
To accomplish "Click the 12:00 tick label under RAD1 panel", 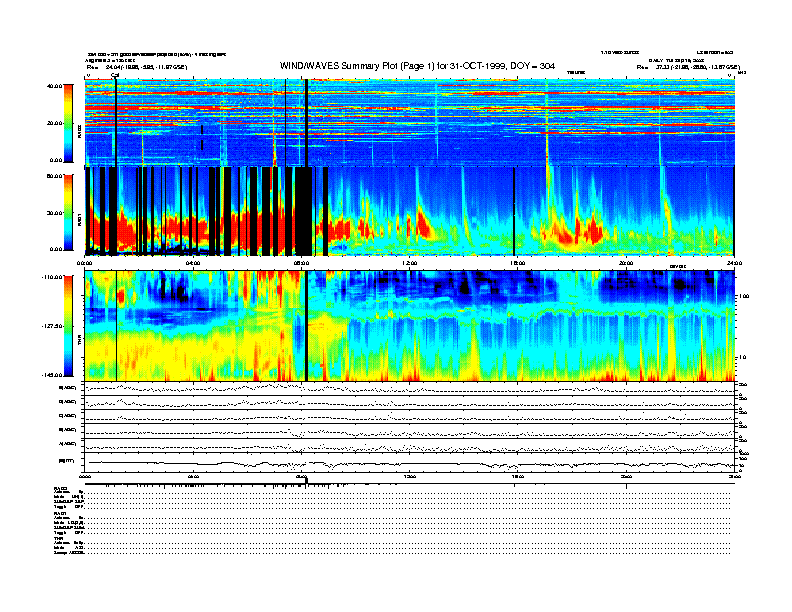I will pos(410,263).
